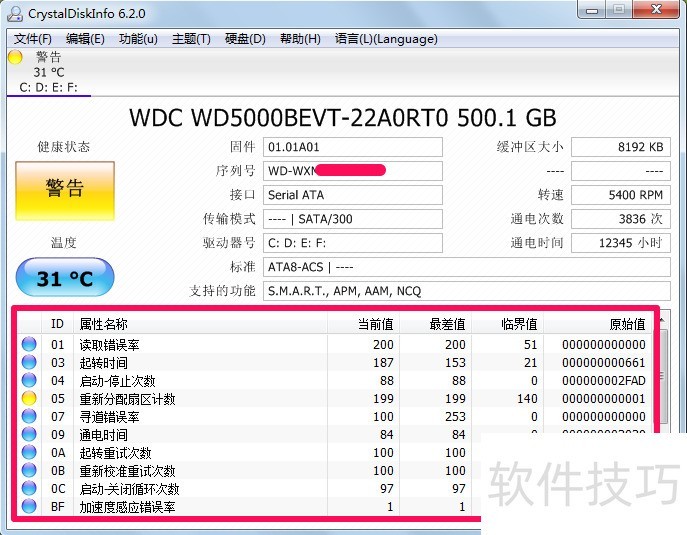Viewport: 687px width, 535px height.
Task: Click the 原始值 column header
Action: 598,324
